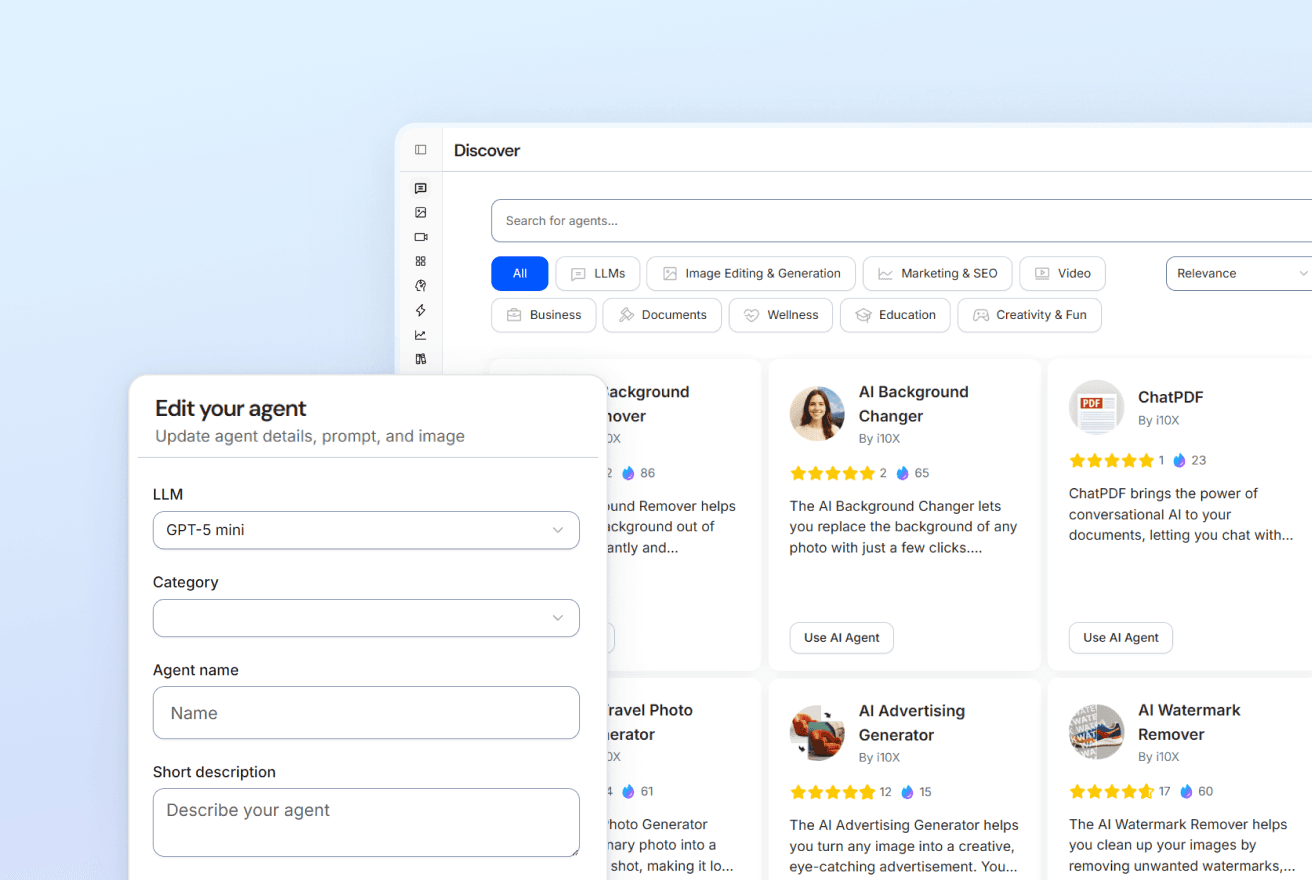Open the line chart icon in the sidebar
1312x880 pixels.
click(x=420, y=335)
